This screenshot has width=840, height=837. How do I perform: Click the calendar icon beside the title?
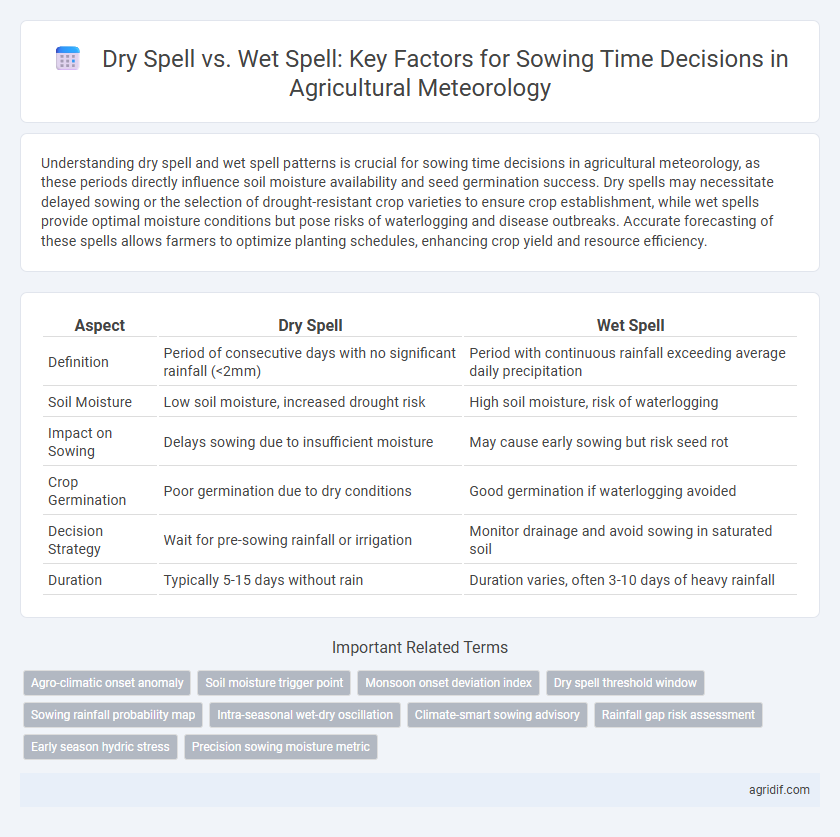click(x=68, y=58)
